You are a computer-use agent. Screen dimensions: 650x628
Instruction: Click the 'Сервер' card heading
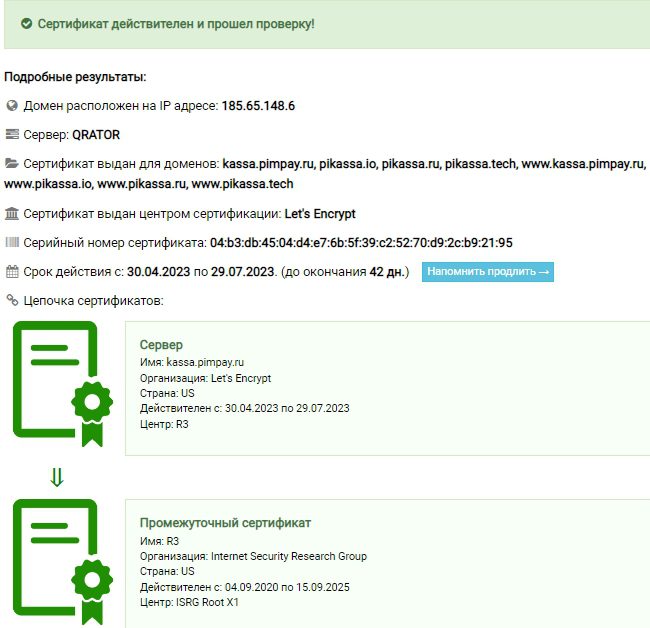tap(161, 344)
